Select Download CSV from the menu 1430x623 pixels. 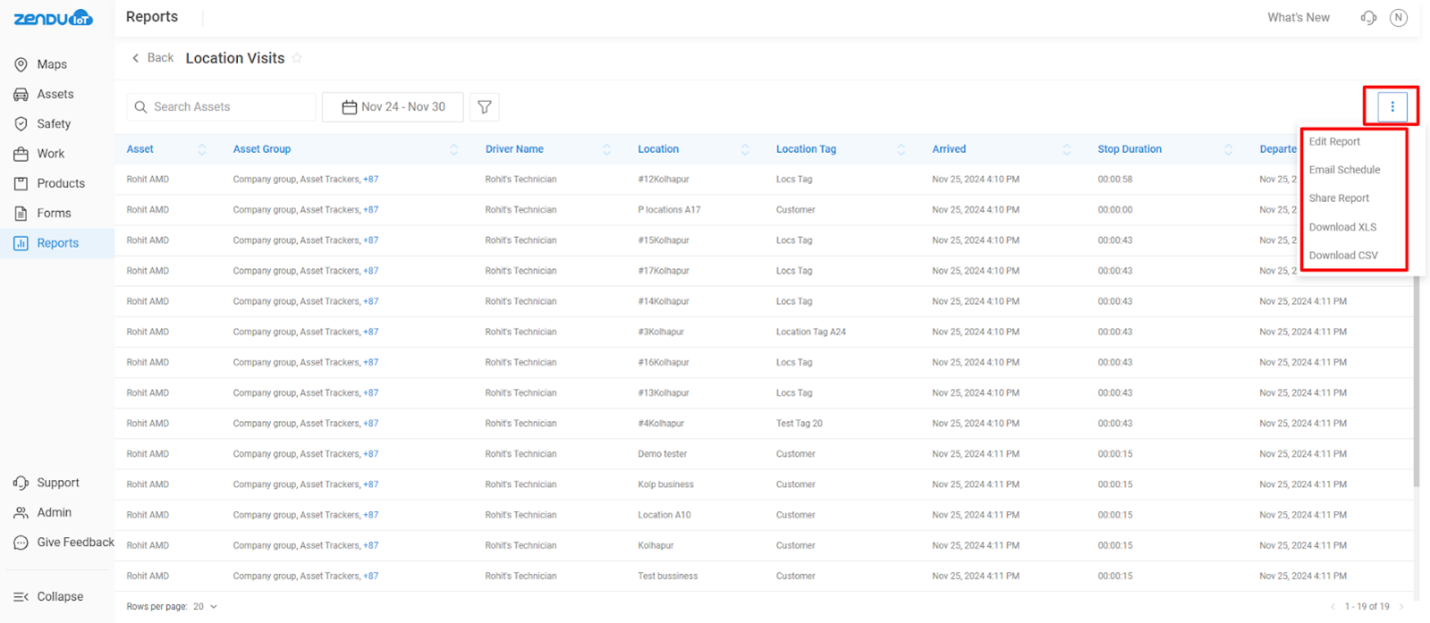pos(1343,255)
